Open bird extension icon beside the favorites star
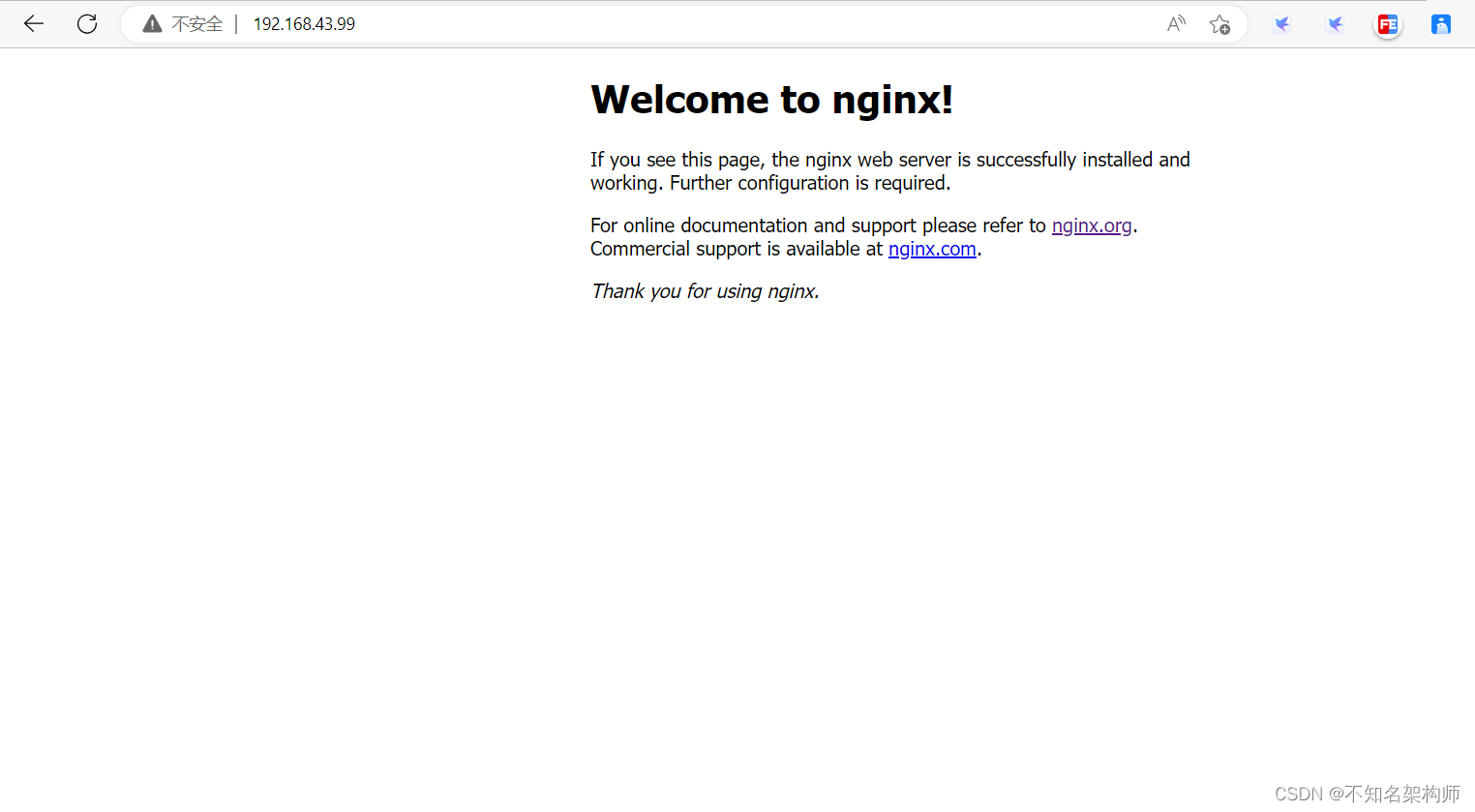The height and width of the screenshot is (812, 1475). (1282, 24)
